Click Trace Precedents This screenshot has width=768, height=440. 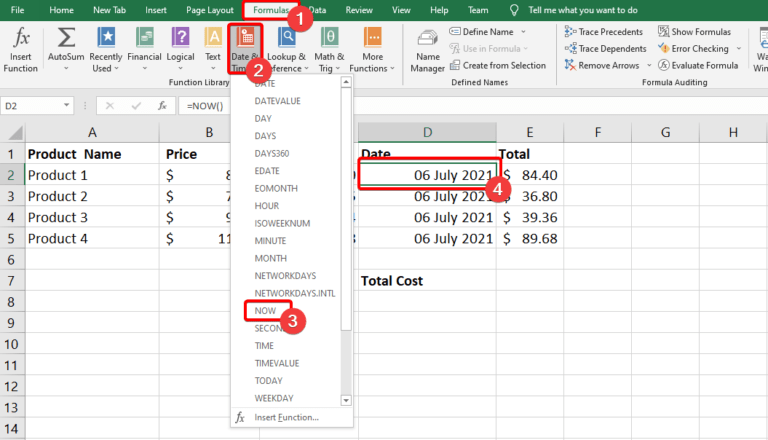pos(603,32)
